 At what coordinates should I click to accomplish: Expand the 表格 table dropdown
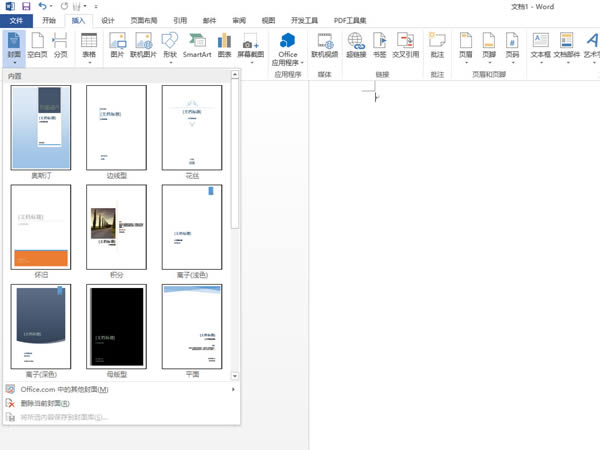click(89, 62)
